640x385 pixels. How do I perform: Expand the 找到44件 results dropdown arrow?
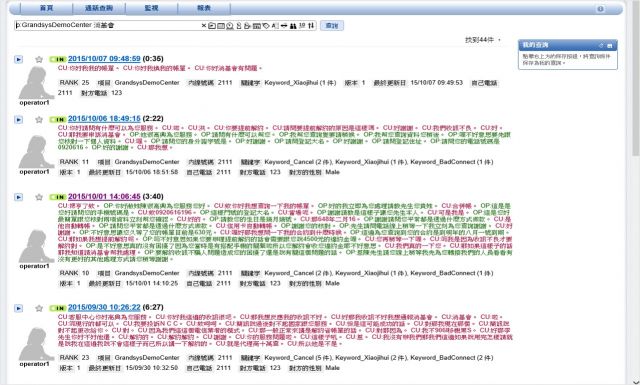499,40
